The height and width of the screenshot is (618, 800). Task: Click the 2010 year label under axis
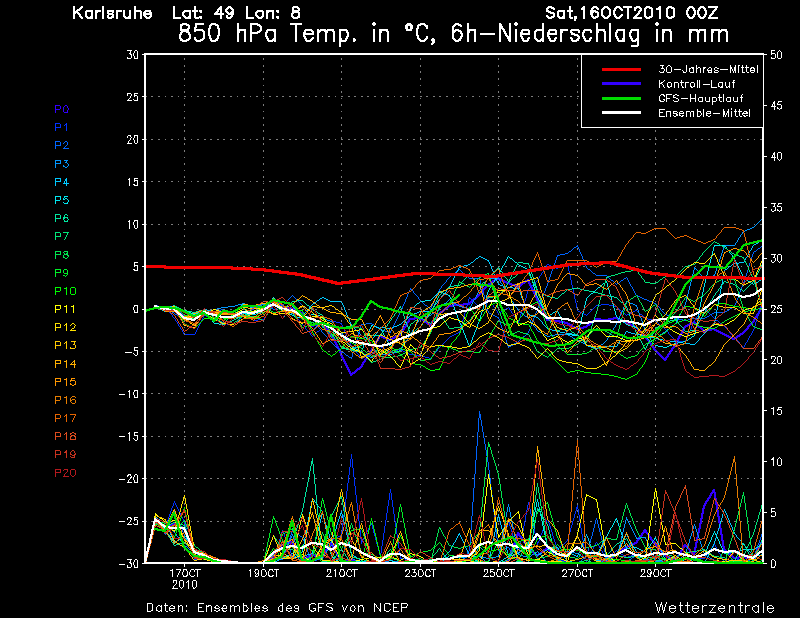[185, 585]
